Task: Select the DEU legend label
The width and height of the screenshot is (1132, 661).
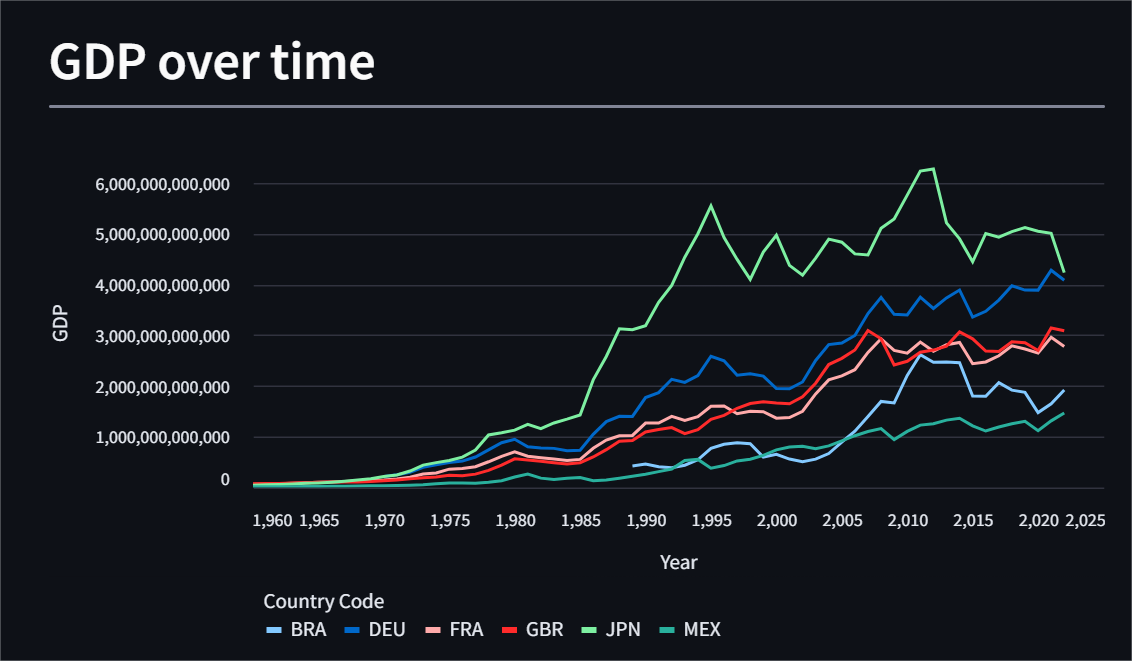Action: point(387,629)
